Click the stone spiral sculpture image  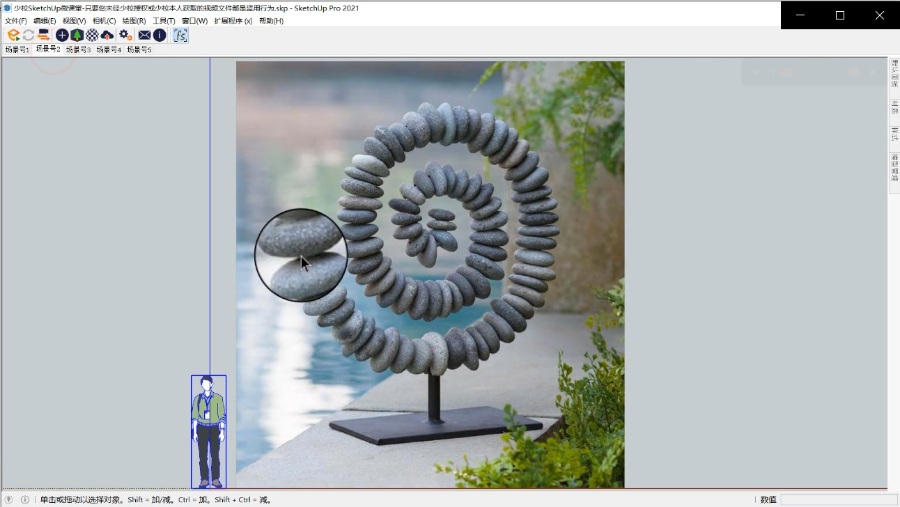[430, 274]
